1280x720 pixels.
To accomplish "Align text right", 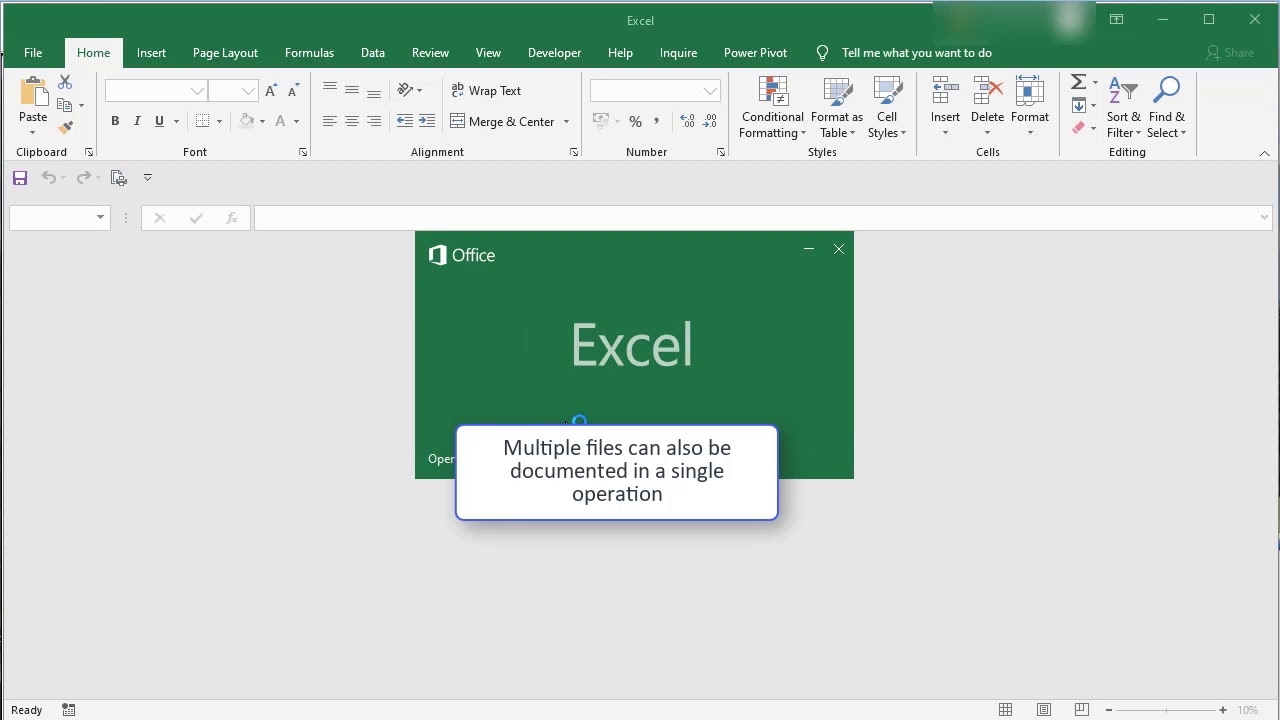I will 374,121.
